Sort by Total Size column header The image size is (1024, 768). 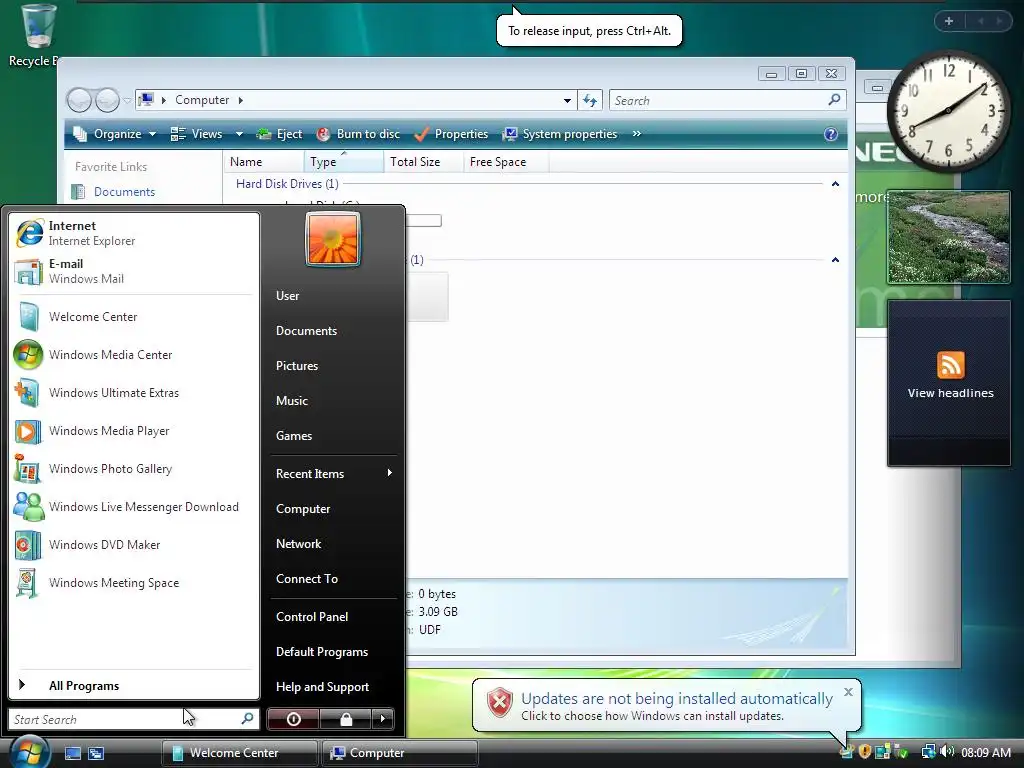coord(424,162)
